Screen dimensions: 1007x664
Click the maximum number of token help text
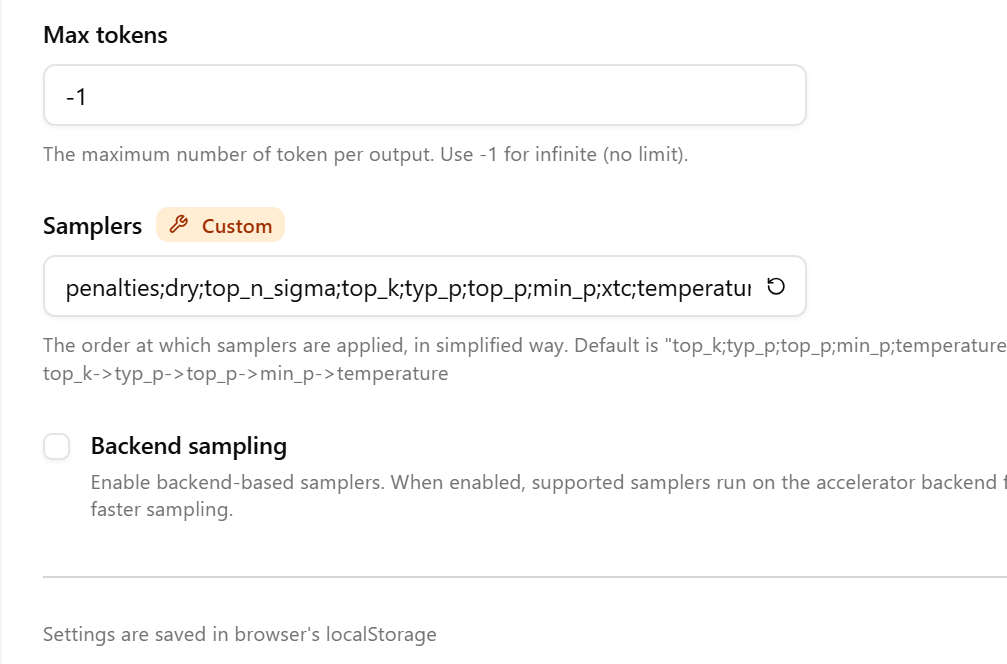click(x=365, y=155)
